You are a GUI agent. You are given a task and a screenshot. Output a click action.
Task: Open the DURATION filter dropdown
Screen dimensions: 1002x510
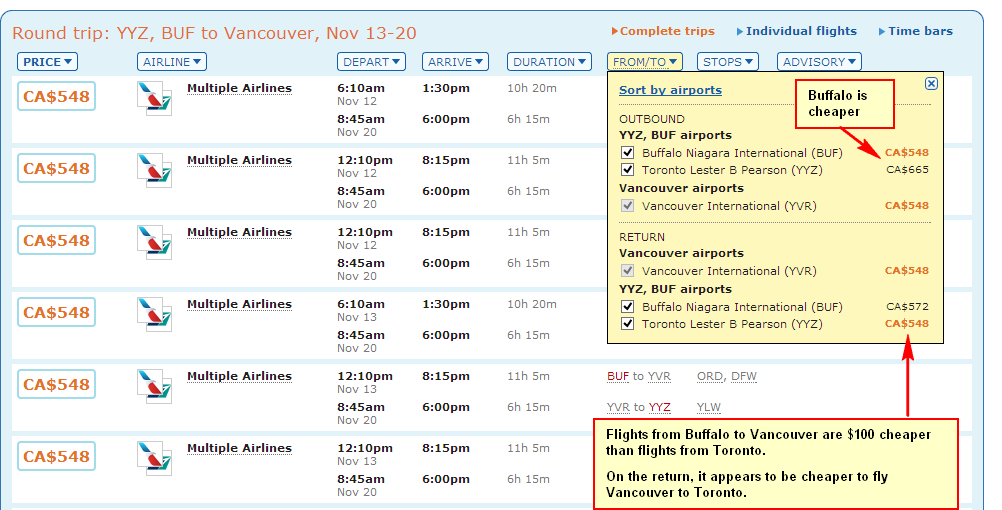pos(549,62)
